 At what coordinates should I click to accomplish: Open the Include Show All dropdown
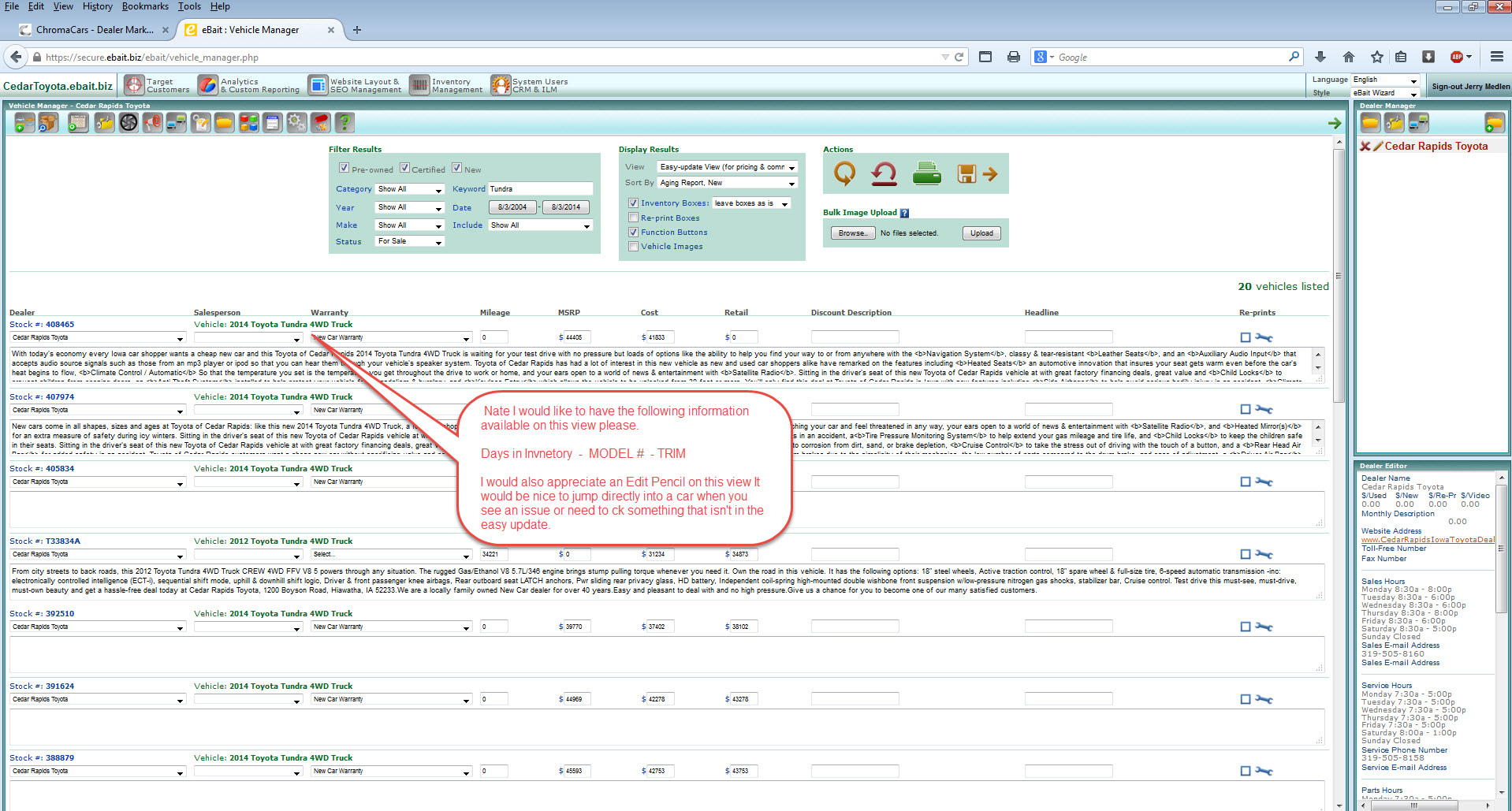[540, 225]
